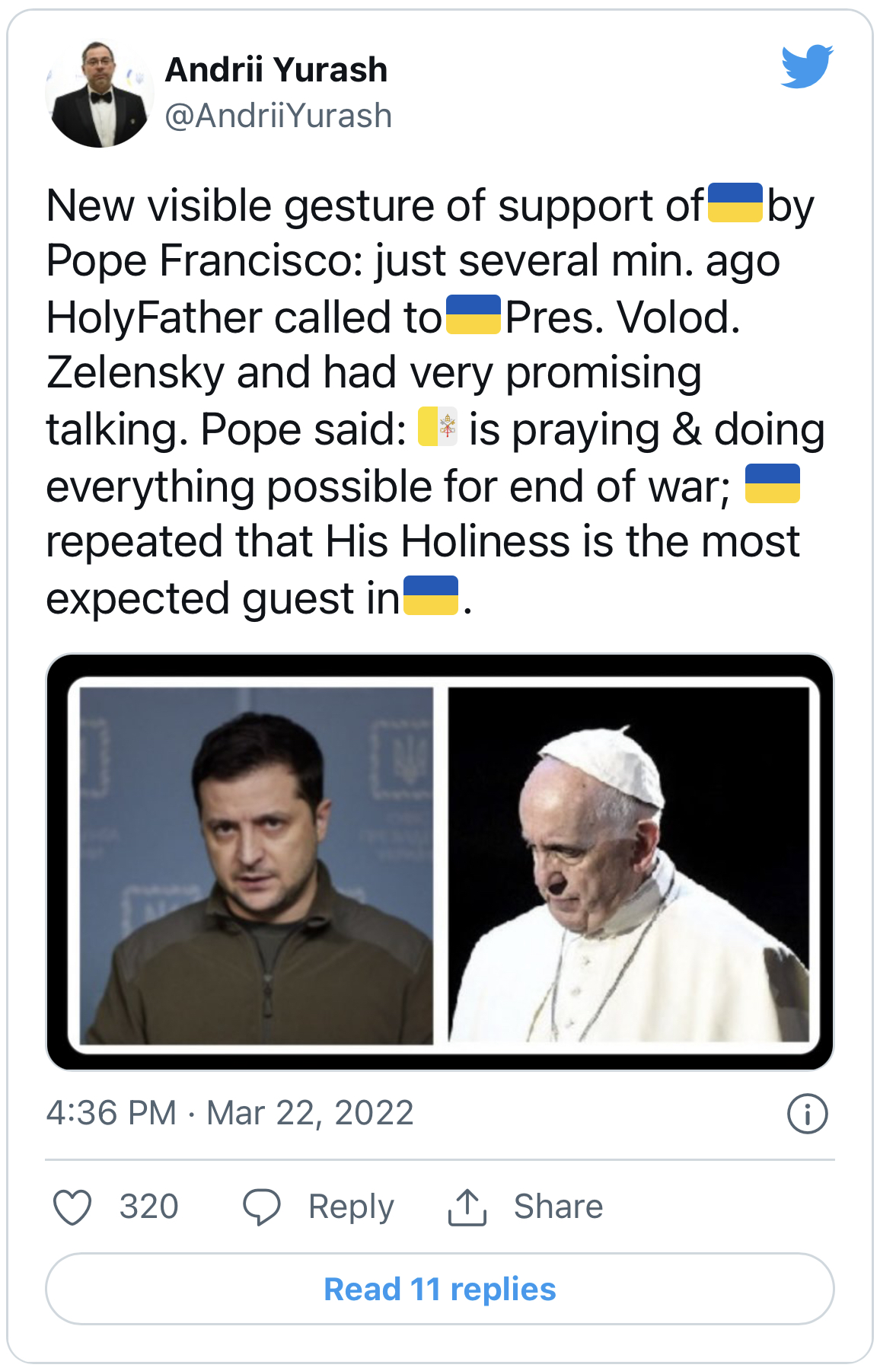Click the Vatican flag emoji in tweet
Viewport: 896px width, 1371px height.
438,426
